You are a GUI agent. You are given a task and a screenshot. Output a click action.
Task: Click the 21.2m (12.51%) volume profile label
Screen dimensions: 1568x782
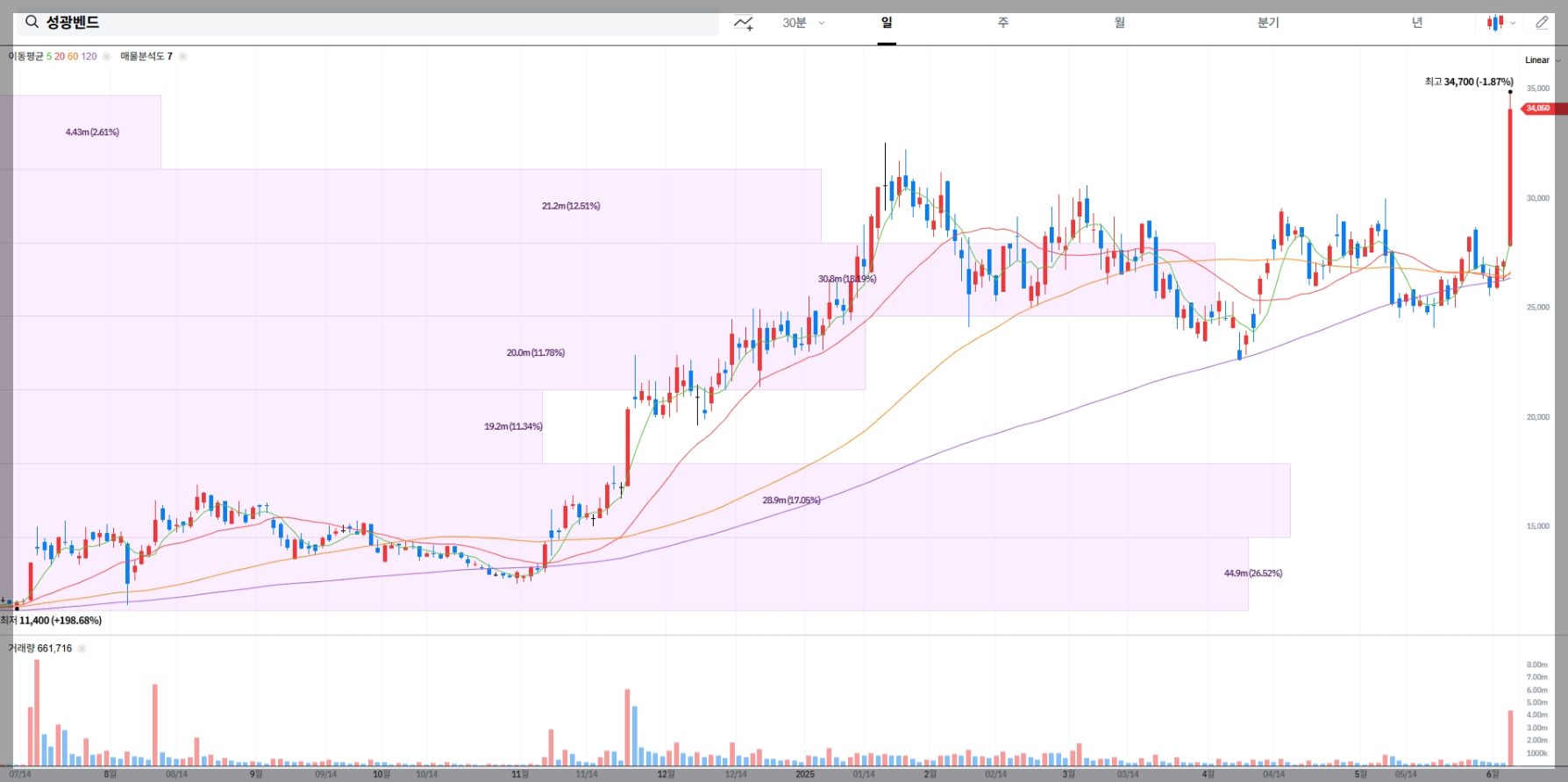coord(571,206)
